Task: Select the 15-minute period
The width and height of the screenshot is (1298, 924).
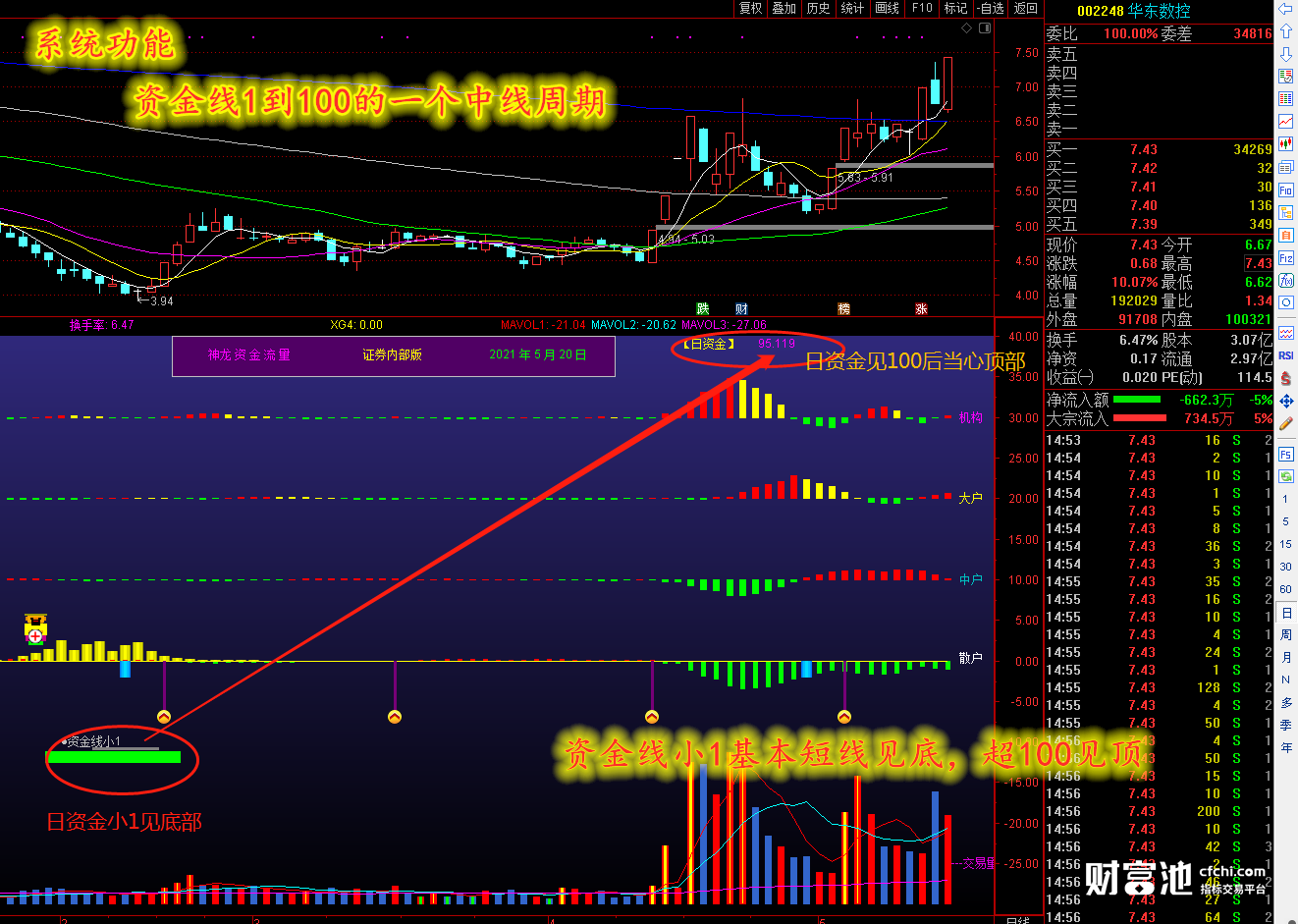Action: pyautogui.click(x=1285, y=544)
